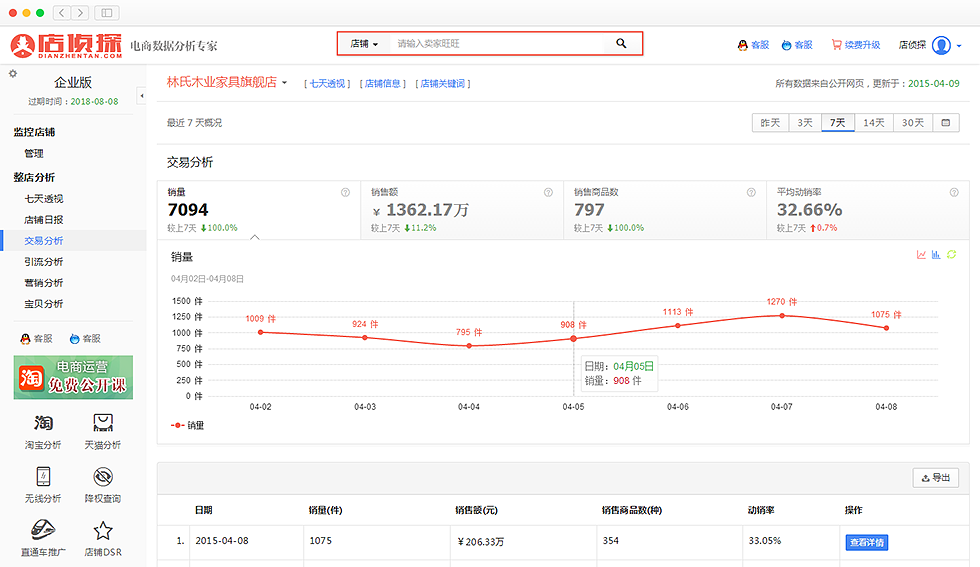Viewport: 980px width, 567px height.
Task: Open 引流分析 in the sidebar
Action: (44, 261)
